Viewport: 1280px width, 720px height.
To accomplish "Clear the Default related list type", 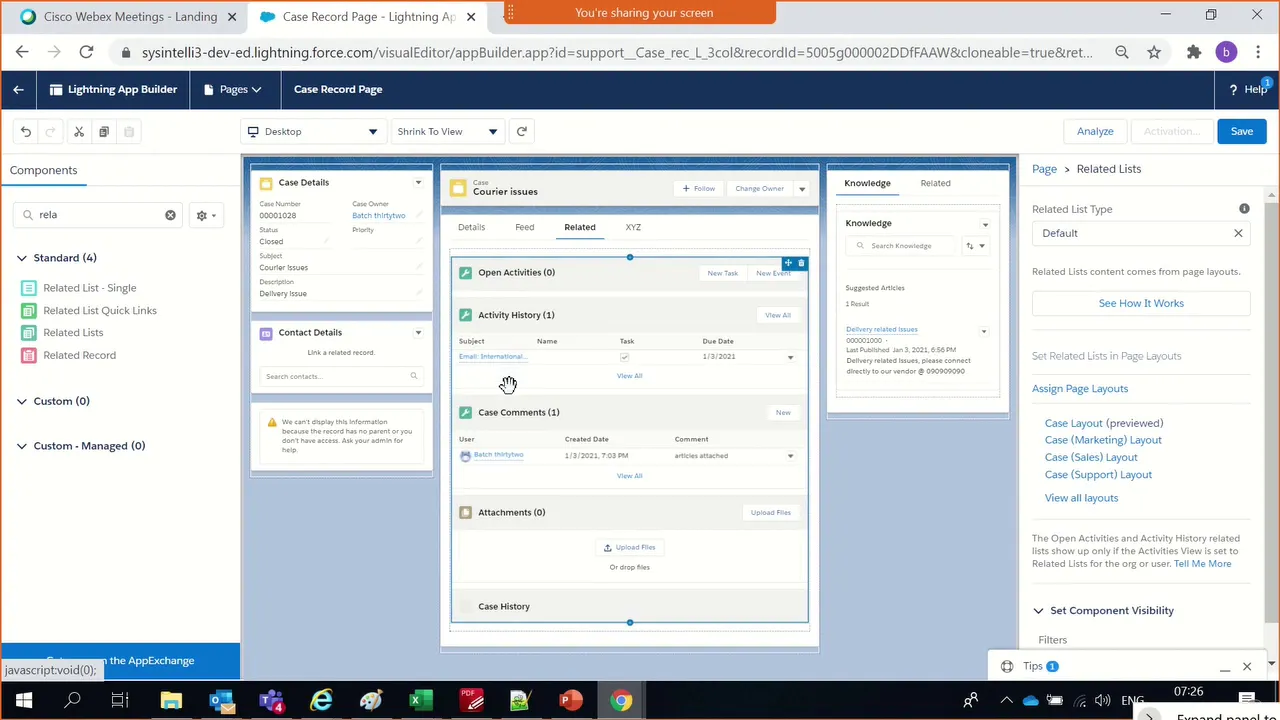I will click(1238, 233).
